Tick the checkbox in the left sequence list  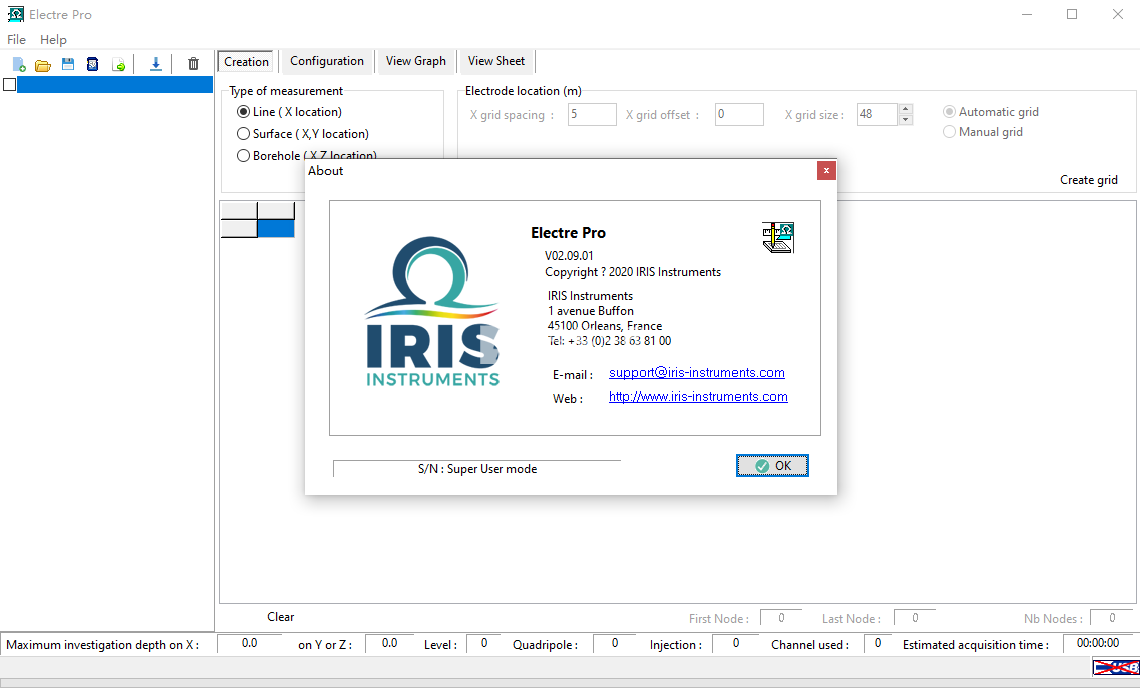10,85
